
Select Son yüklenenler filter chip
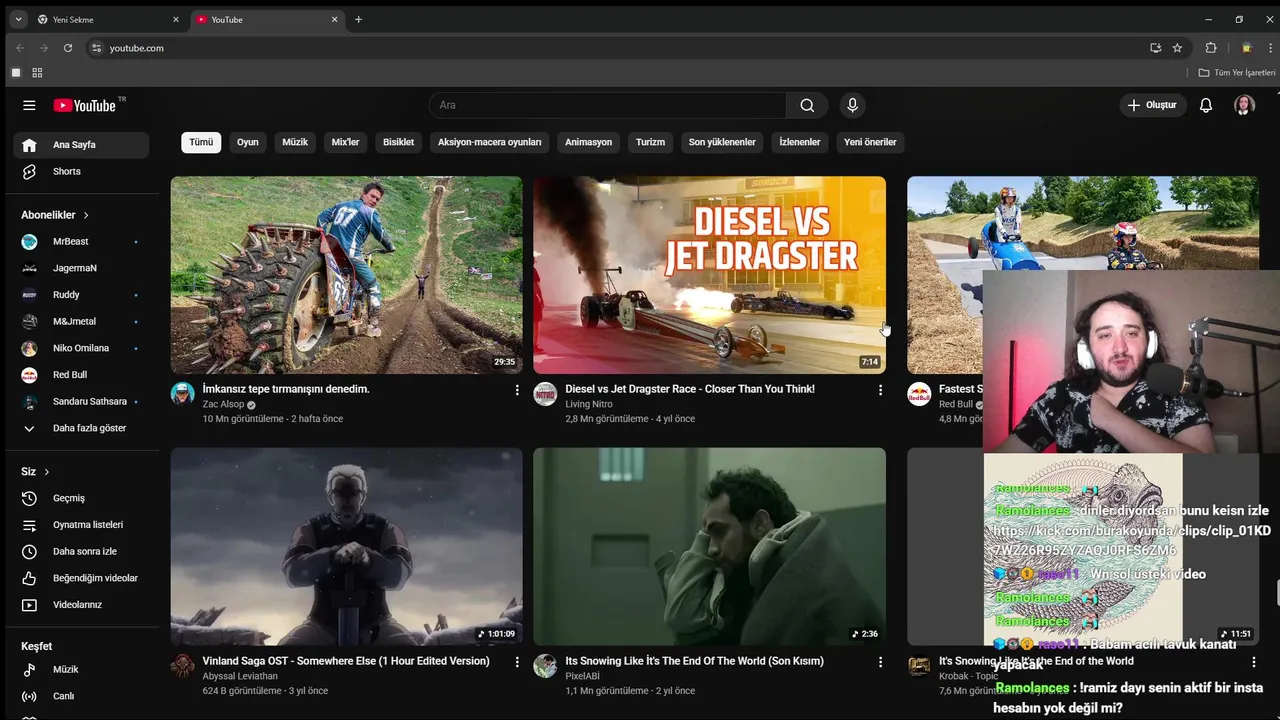pyautogui.click(x=722, y=142)
